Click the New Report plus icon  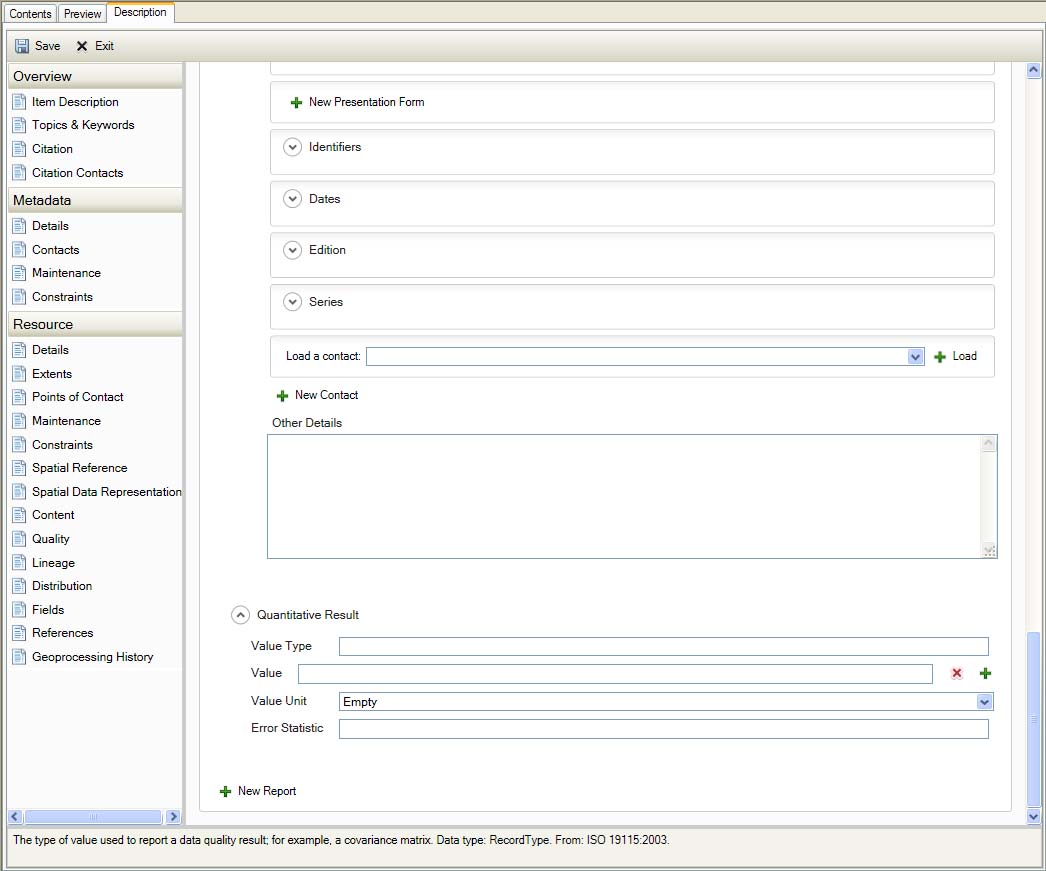(x=225, y=792)
